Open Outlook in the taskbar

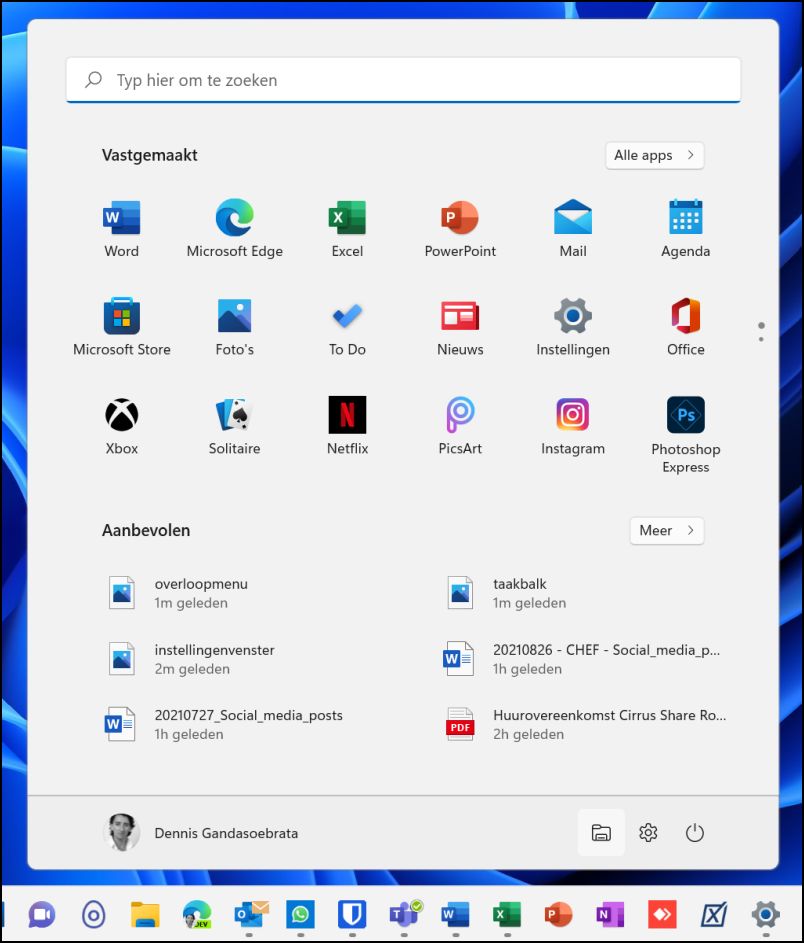(x=249, y=915)
